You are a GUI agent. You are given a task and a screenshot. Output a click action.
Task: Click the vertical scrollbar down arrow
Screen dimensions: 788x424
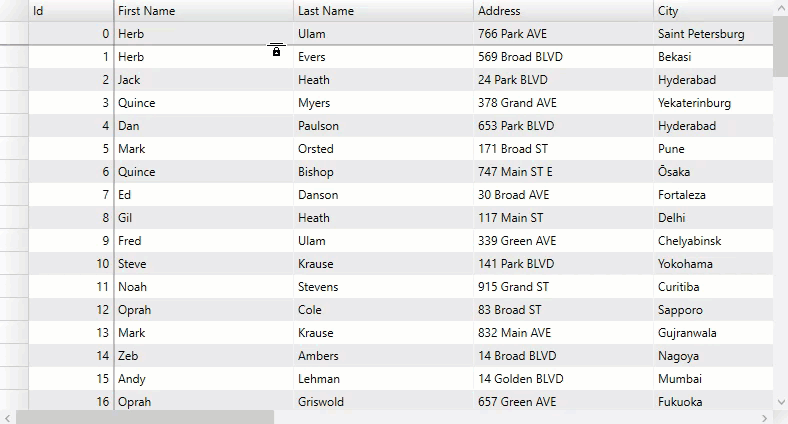pos(780,401)
